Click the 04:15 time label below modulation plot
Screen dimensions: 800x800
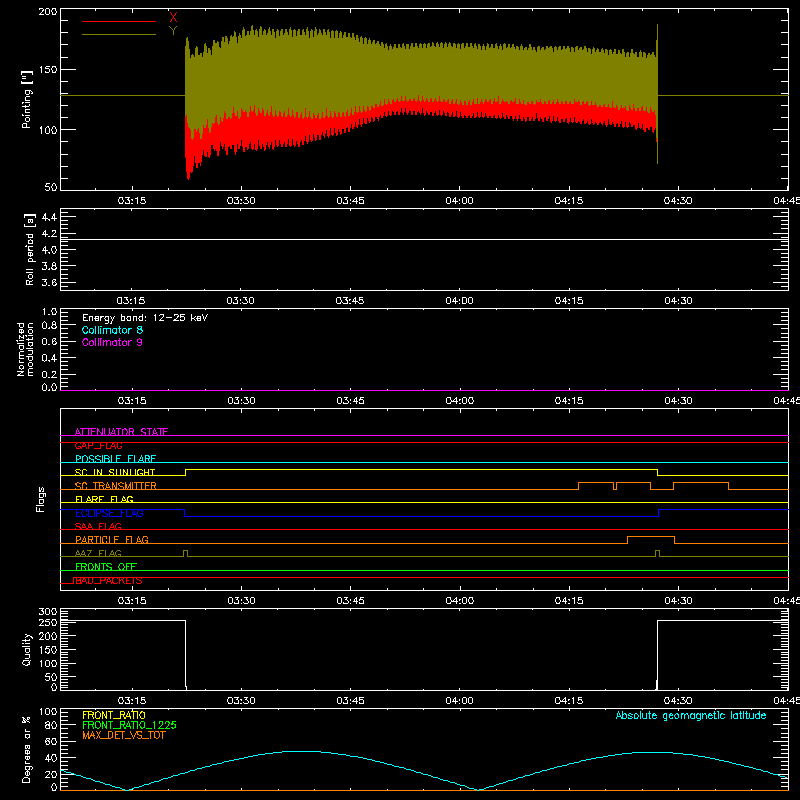pyautogui.click(x=569, y=401)
